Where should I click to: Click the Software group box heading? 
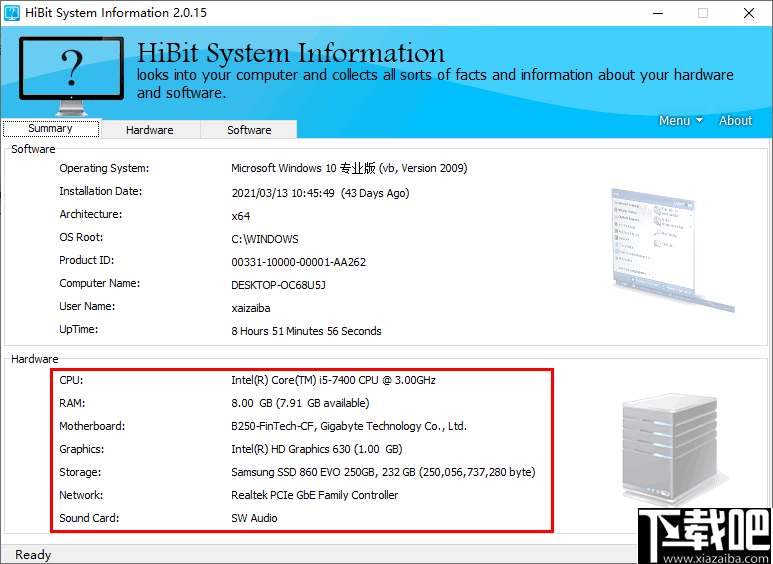33,149
